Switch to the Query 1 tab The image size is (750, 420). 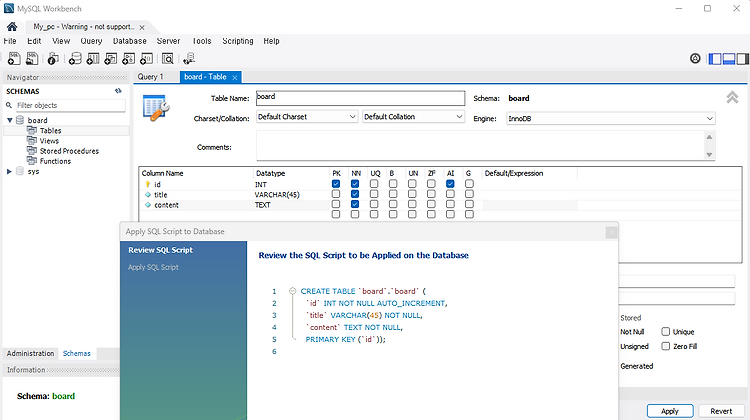(x=150, y=77)
